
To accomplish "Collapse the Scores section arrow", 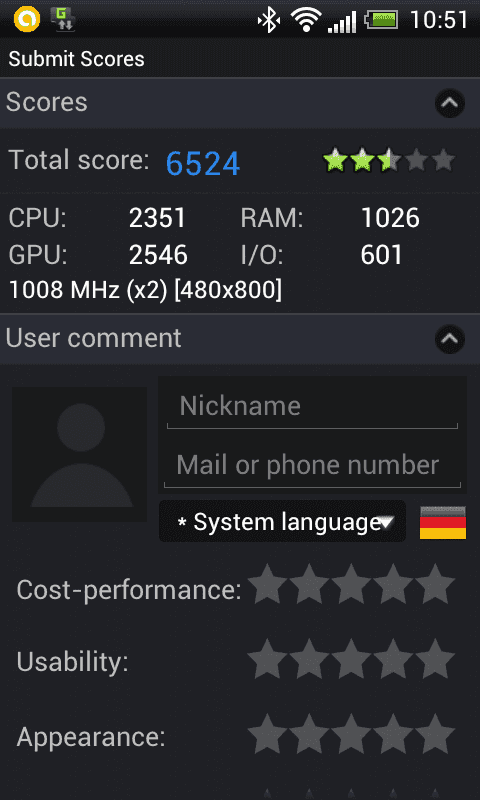I will 450,103.
